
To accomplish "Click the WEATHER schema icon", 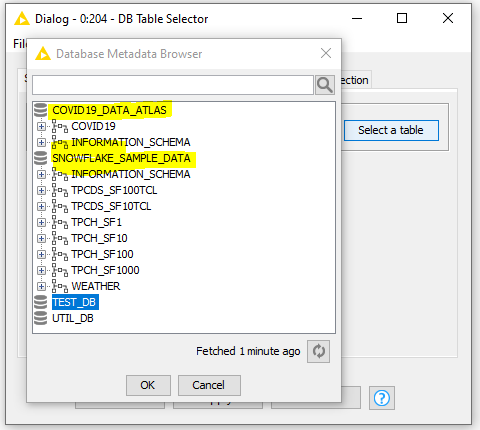I will [x=60, y=286].
